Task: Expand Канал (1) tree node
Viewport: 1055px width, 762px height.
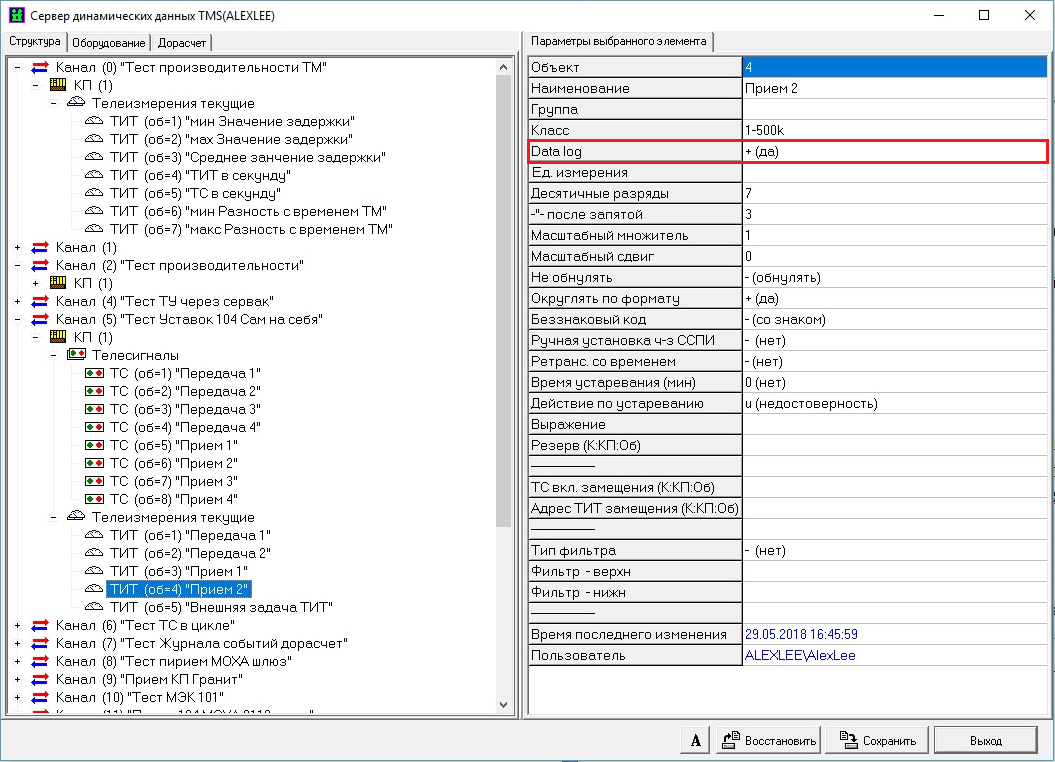Action: click(x=18, y=247)
